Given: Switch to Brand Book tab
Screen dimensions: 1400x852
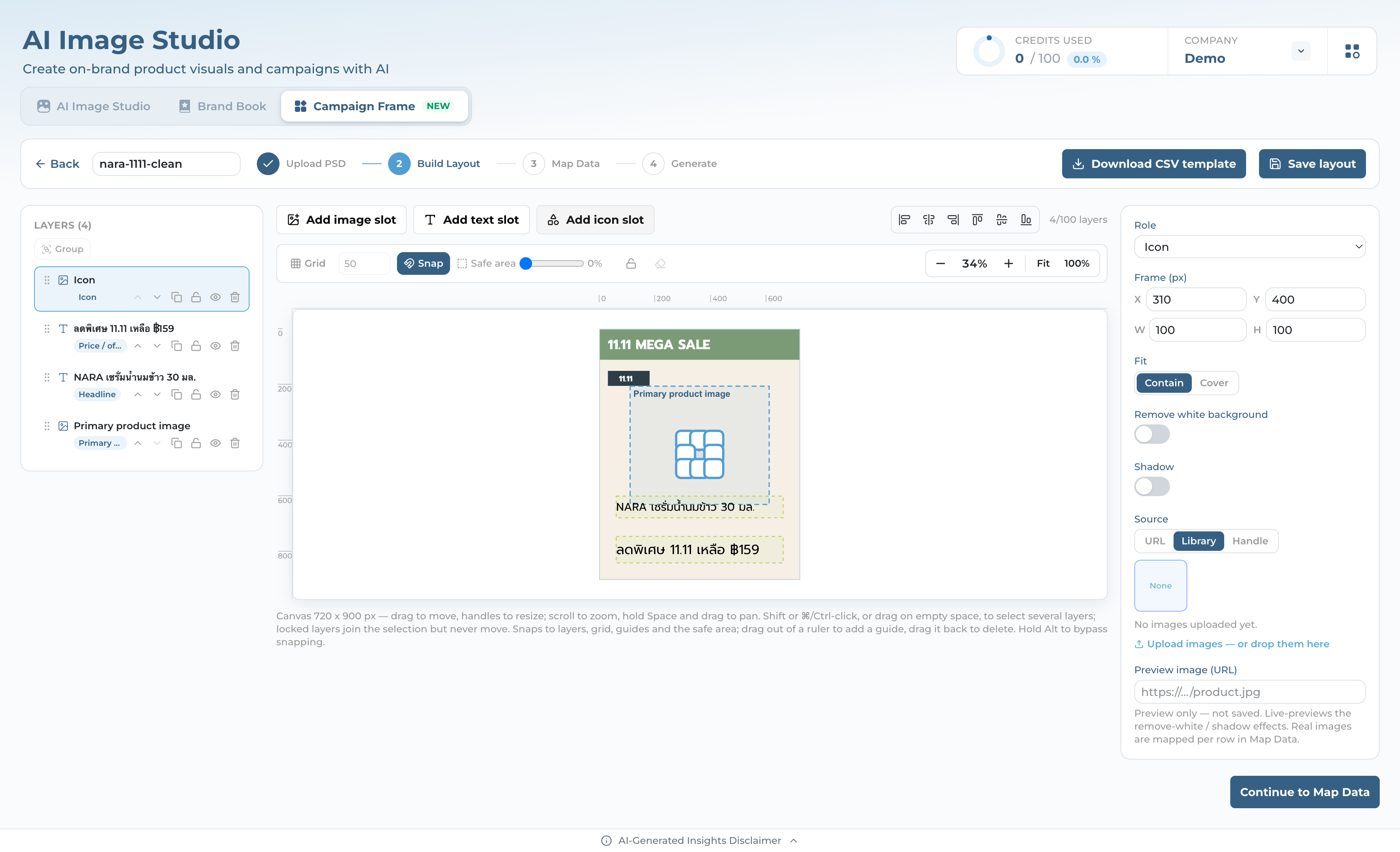Looking at the screenshot, I should (223, 106).
